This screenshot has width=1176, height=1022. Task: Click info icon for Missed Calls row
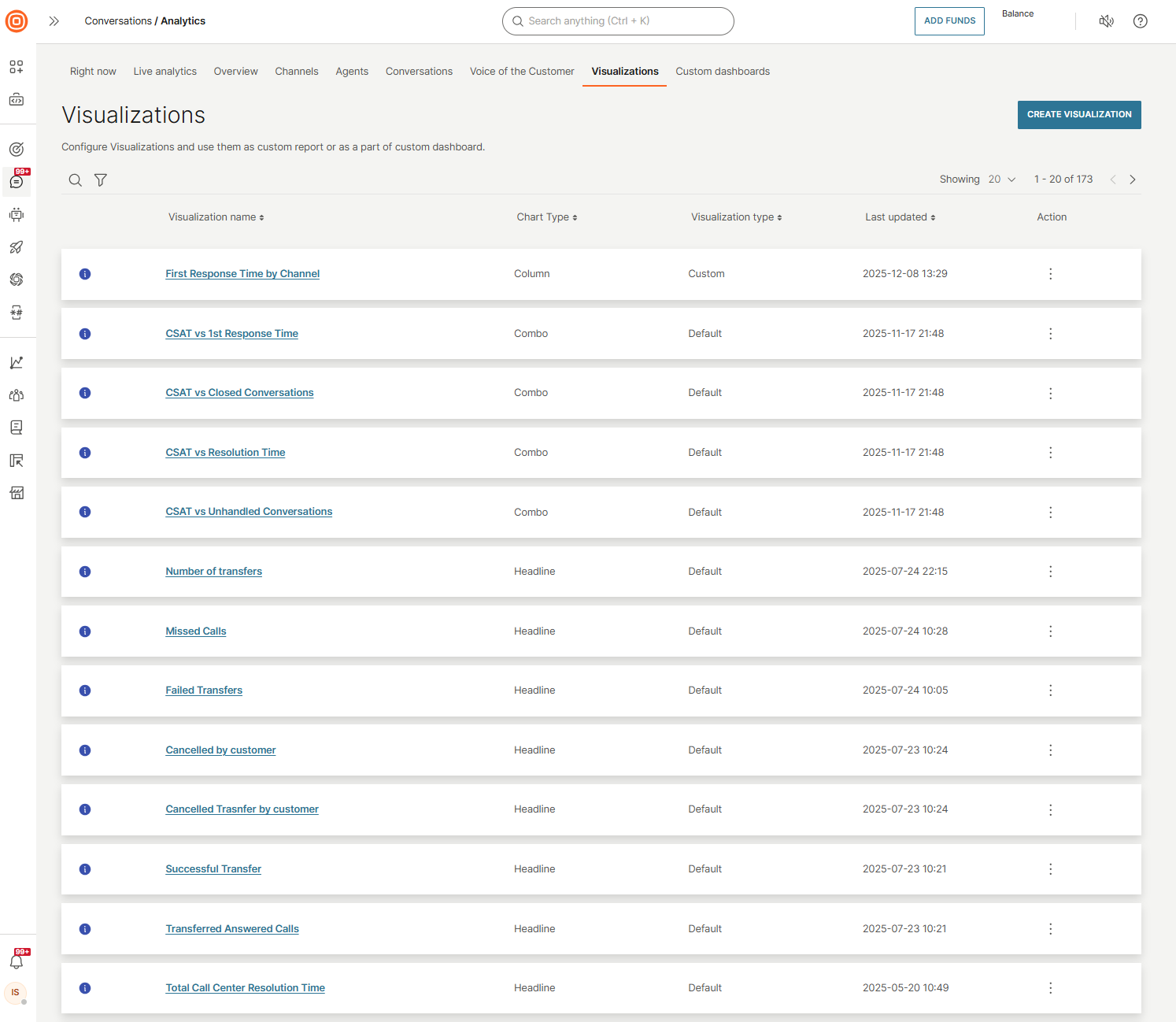85,631
